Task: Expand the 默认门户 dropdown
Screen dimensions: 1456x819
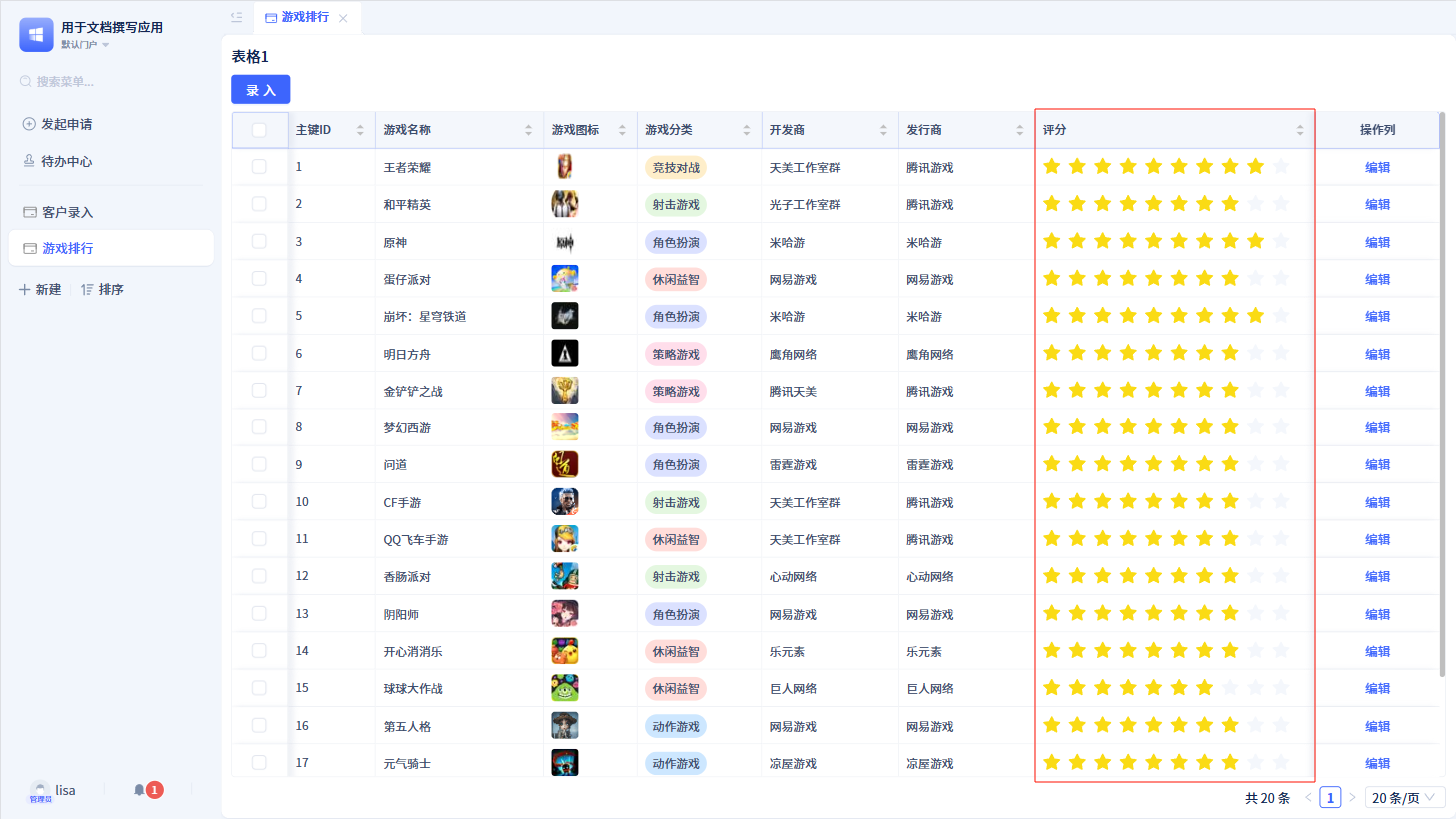Action: (x=85, y=45)
